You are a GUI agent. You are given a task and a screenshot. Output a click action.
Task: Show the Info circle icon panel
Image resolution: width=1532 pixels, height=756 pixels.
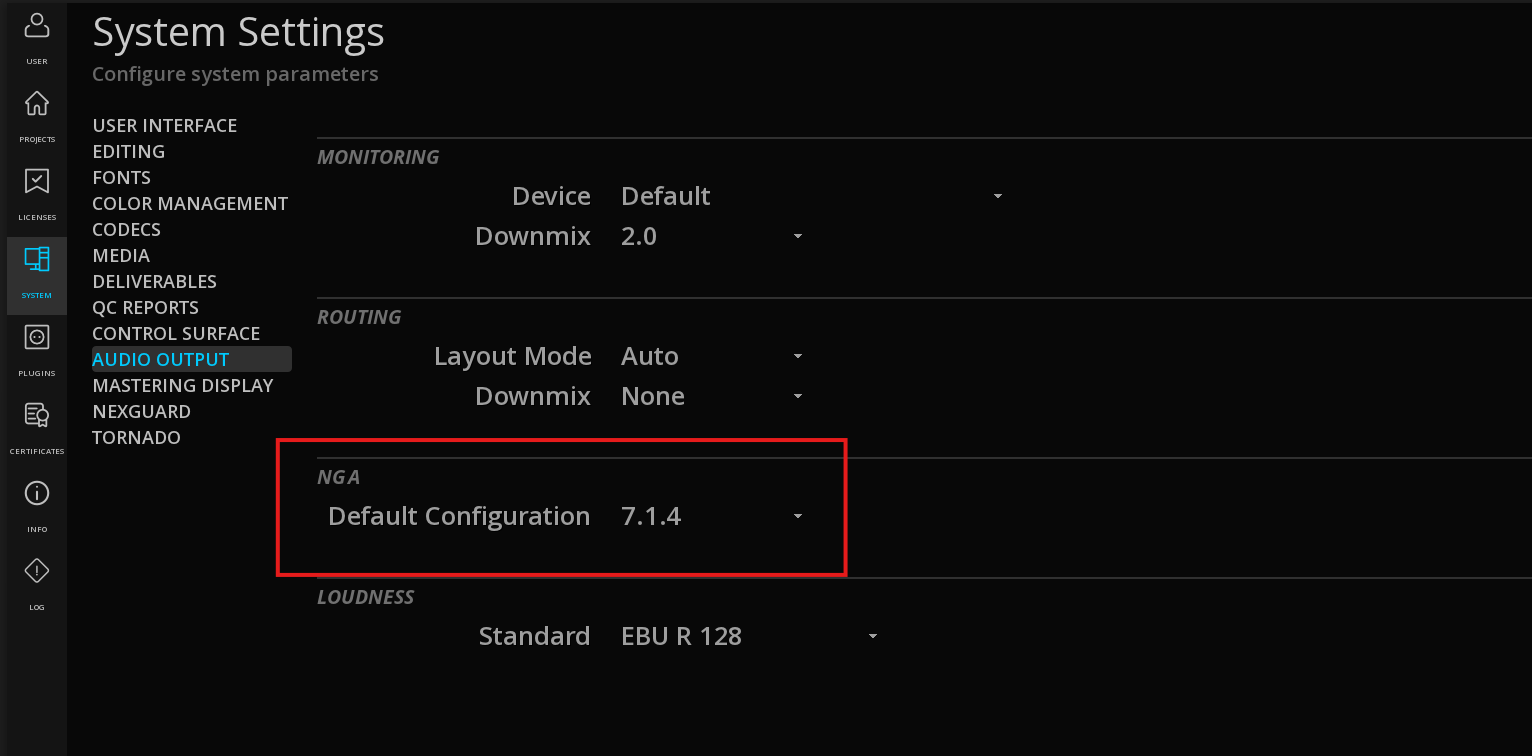pyautogui.click(x=36, y=504)
